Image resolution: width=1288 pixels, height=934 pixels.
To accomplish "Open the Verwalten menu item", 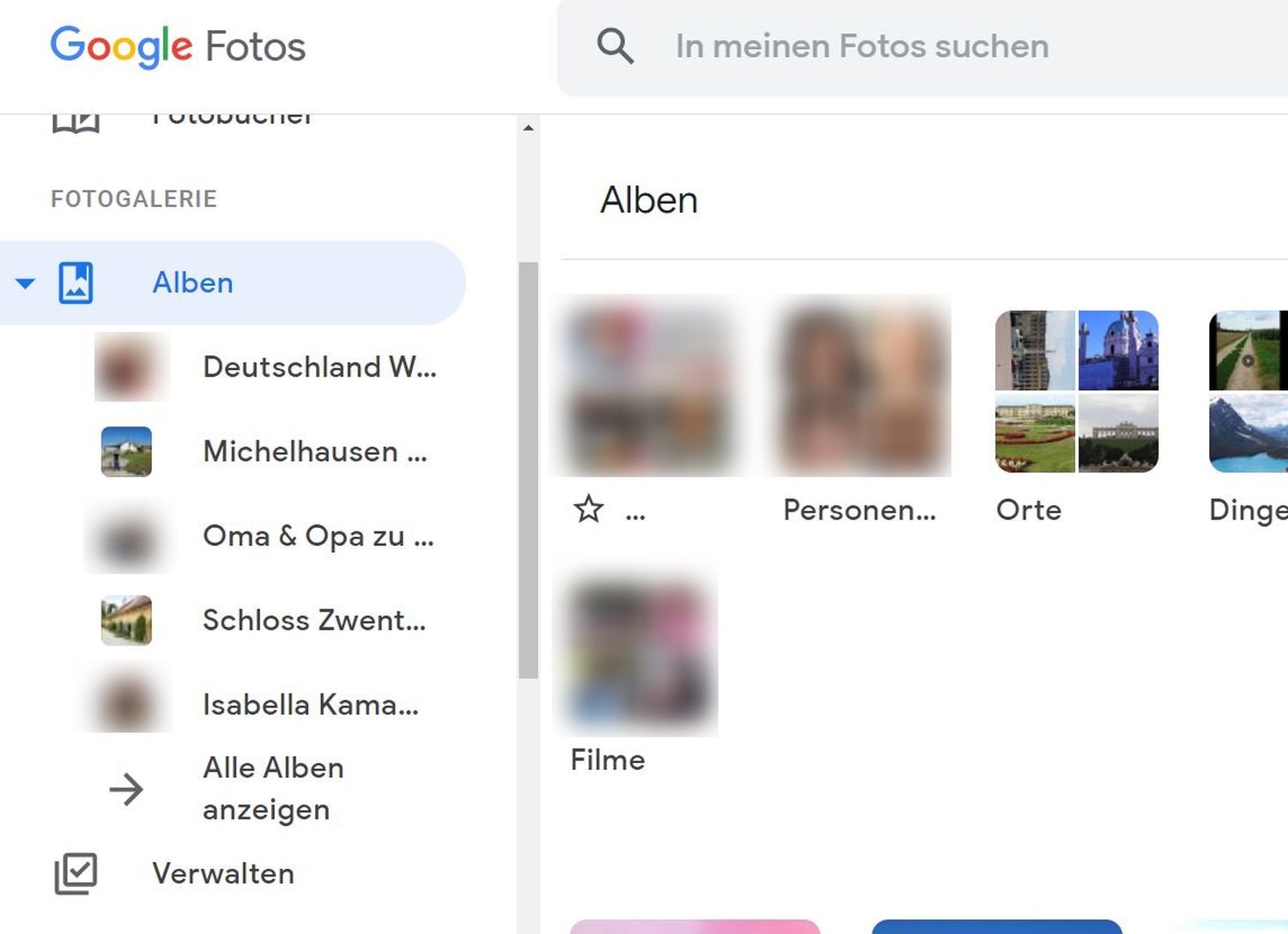I will (223, 874).
